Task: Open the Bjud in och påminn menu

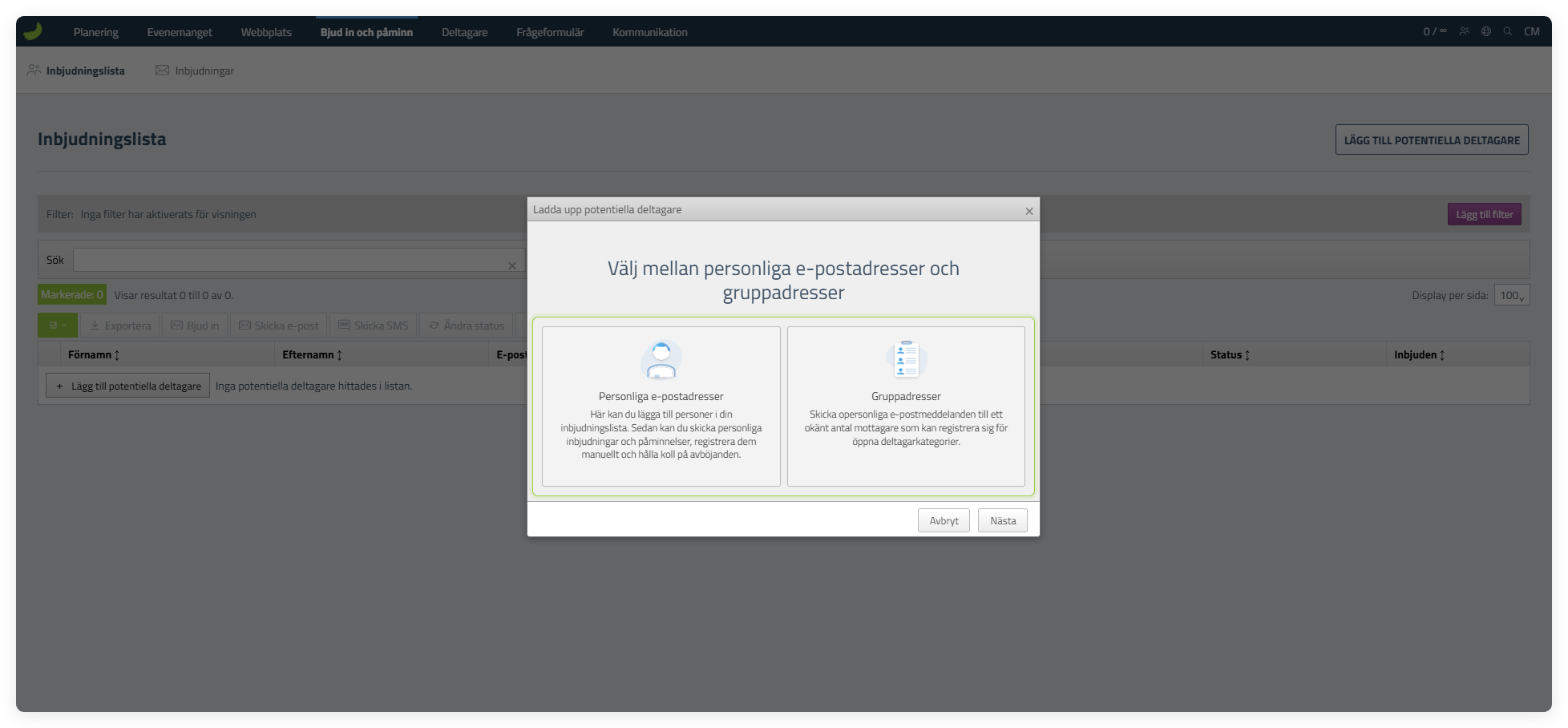Action: click(x=366, y=32)
